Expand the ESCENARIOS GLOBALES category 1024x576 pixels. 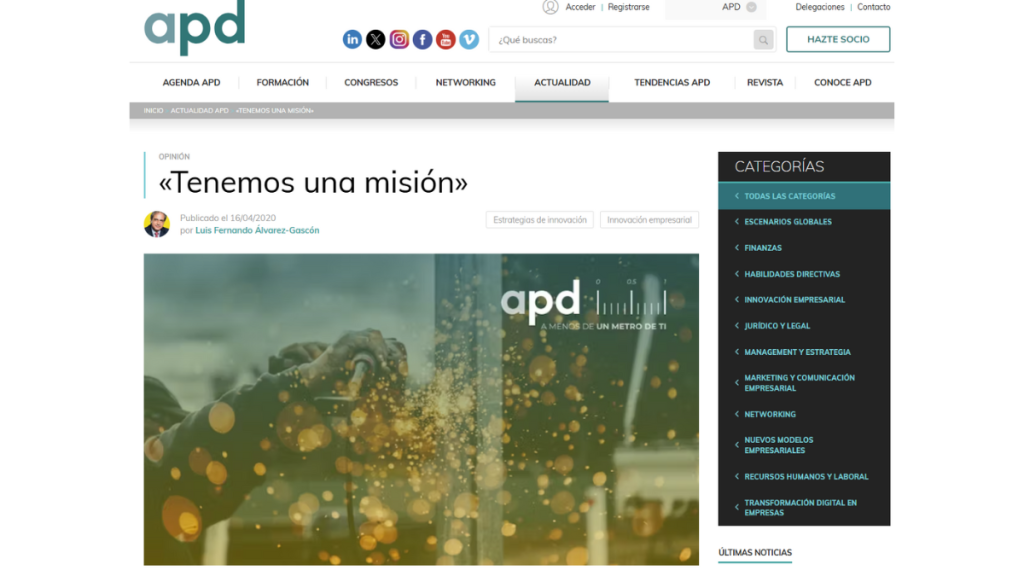click(789, 221)
